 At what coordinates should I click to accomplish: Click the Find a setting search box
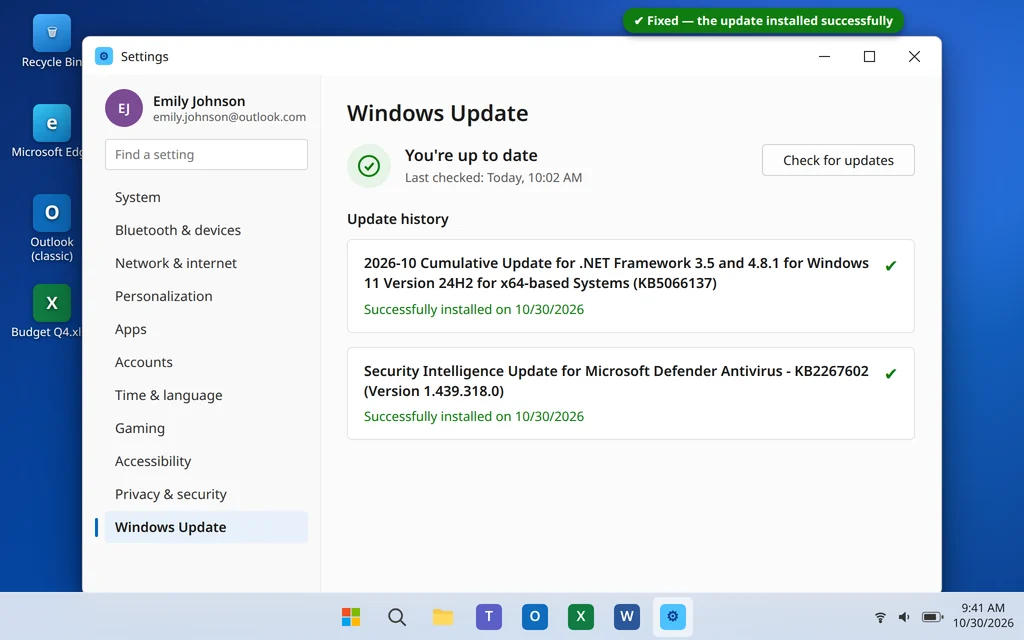[x=206, y=154]
